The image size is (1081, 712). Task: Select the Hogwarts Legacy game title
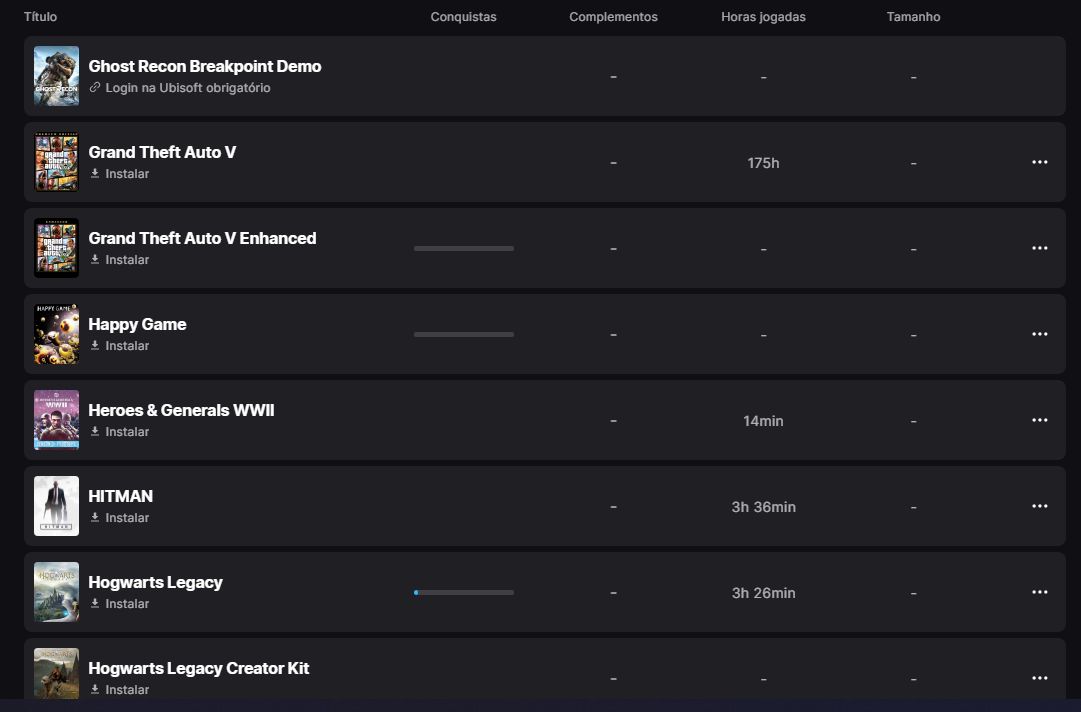coord(155,582)
